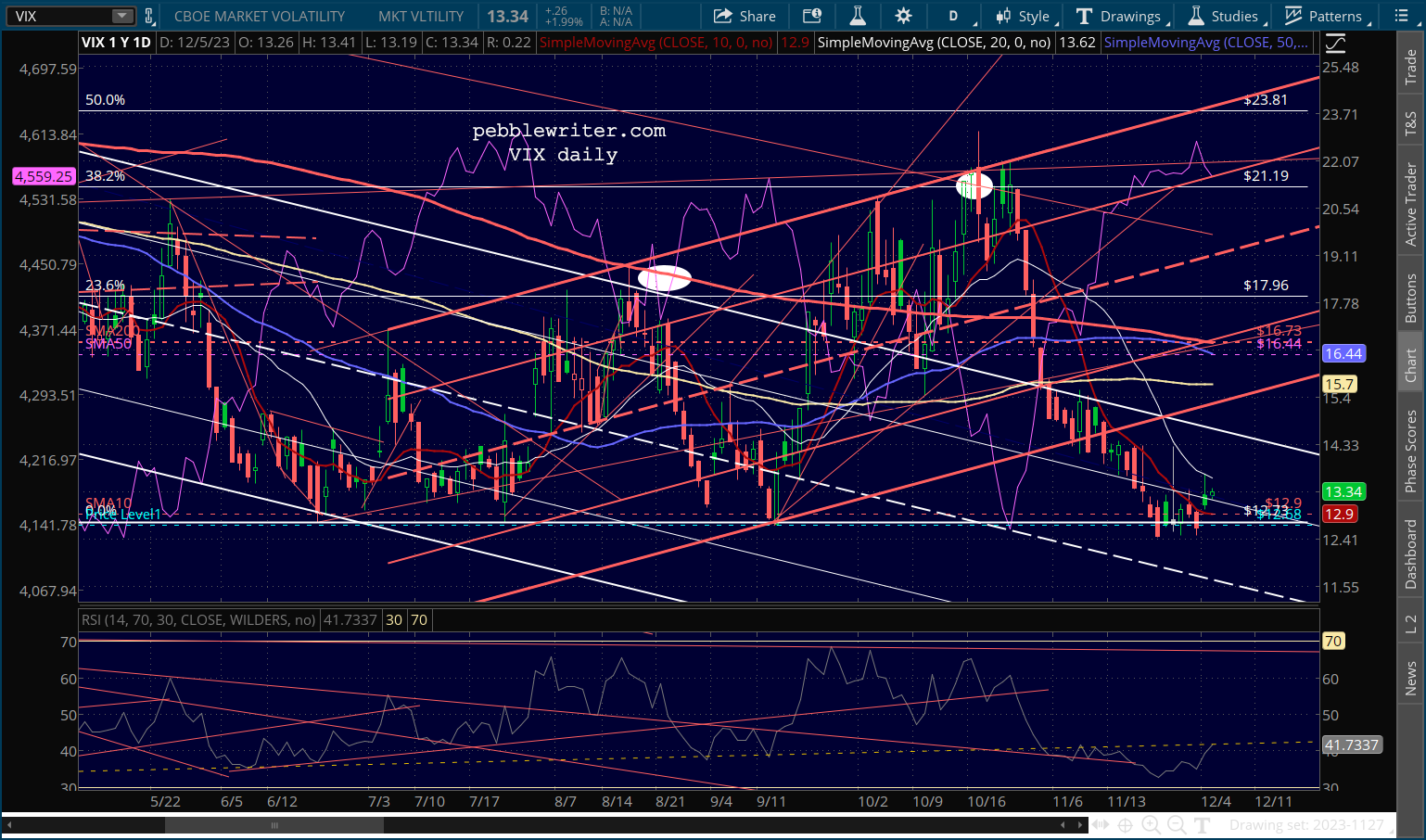Click the 23.6% Fibonacci level label

(x=105, y=286)
